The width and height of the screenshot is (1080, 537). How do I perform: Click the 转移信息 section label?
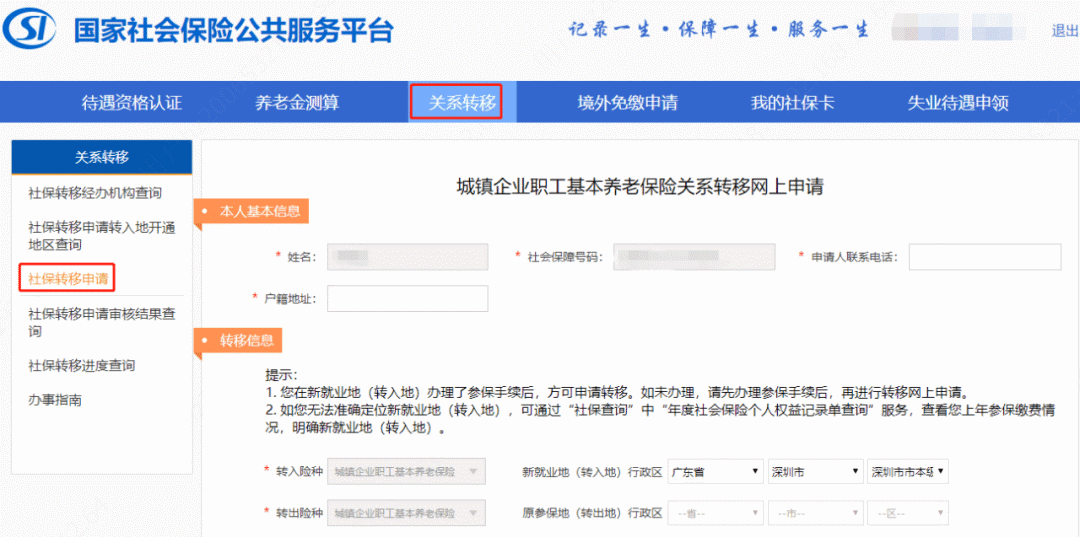pos(238,340)
